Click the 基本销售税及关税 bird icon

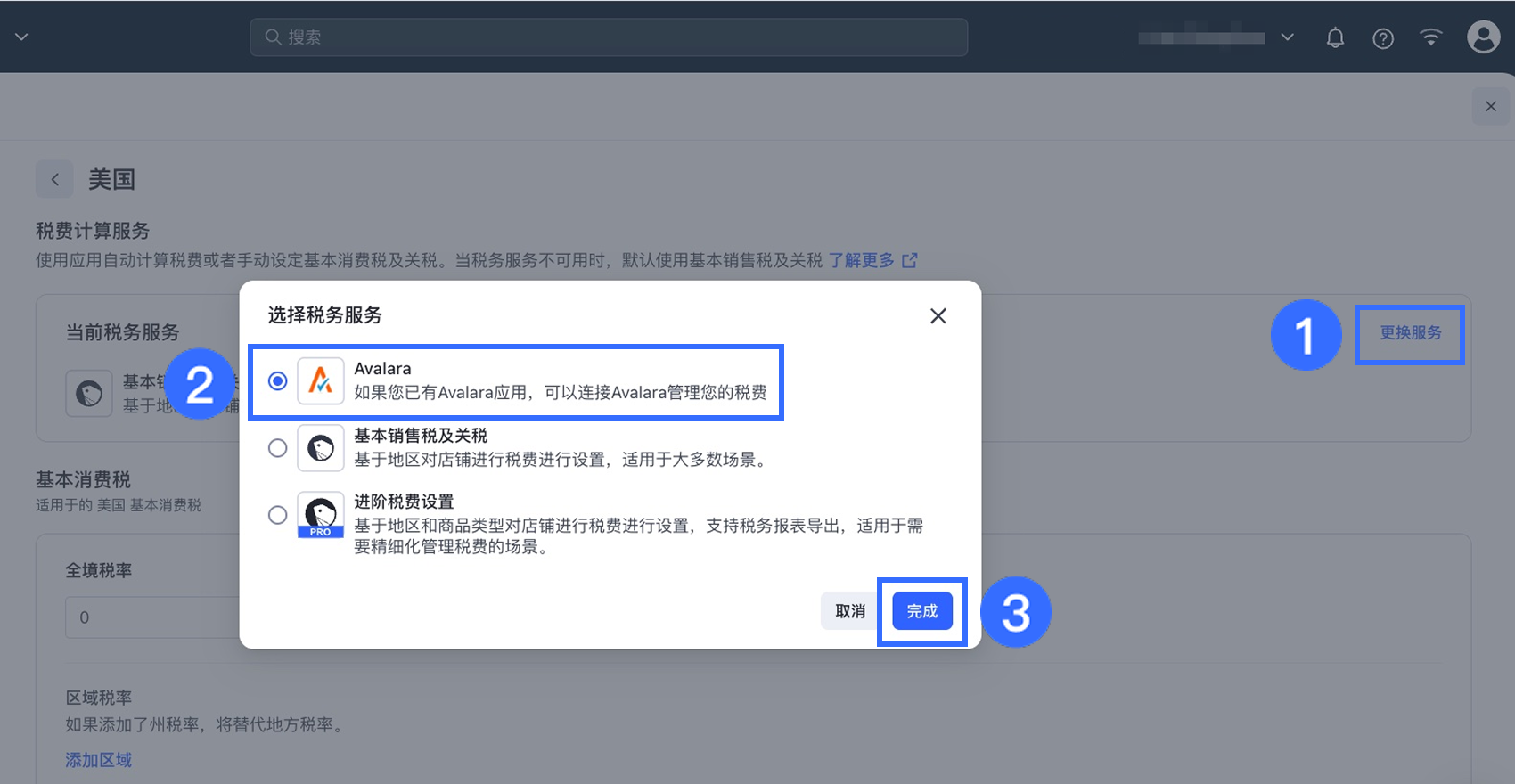point(321,448)
